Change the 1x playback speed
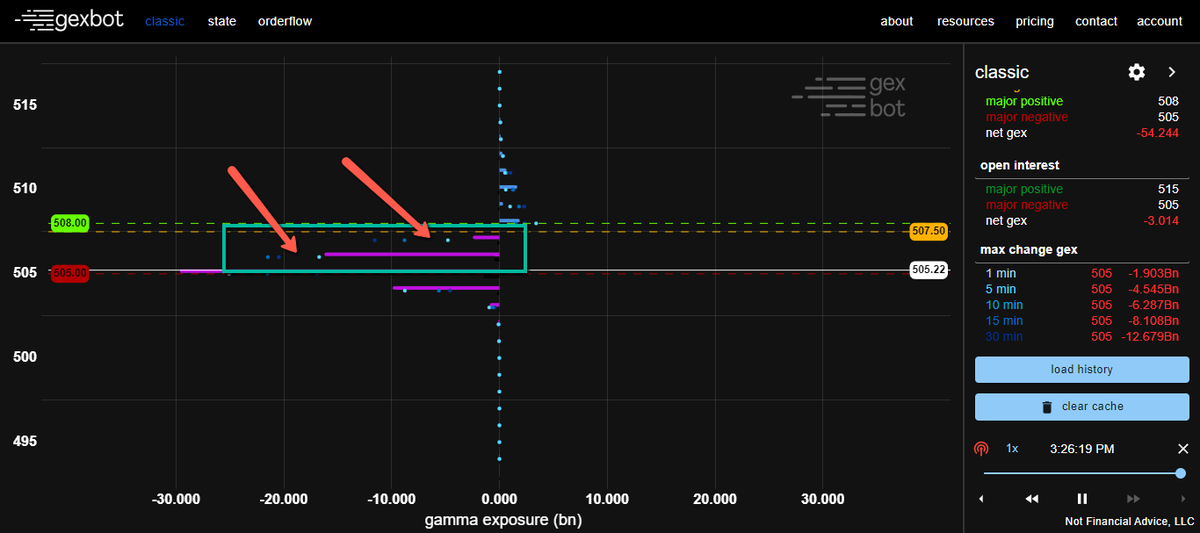Viewport: 1200px width, 533px height. click(1012, 449)
